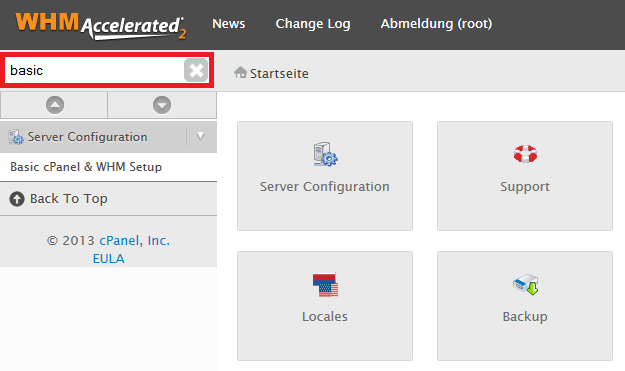Click the Back To Top arrow icon
Viewport: 625px width, 371px height.
[17, 198]
